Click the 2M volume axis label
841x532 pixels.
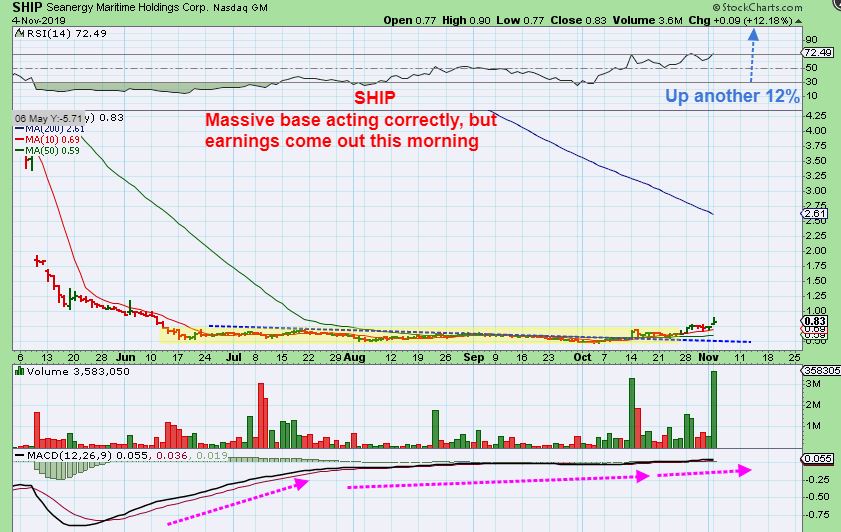coord(813,405)
